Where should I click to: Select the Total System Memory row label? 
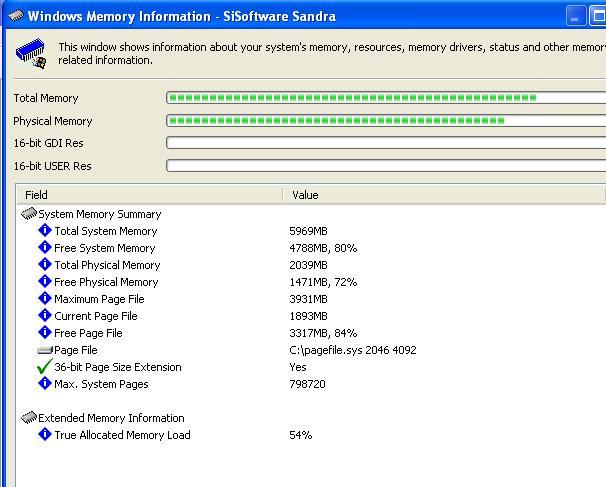(106, 231)
